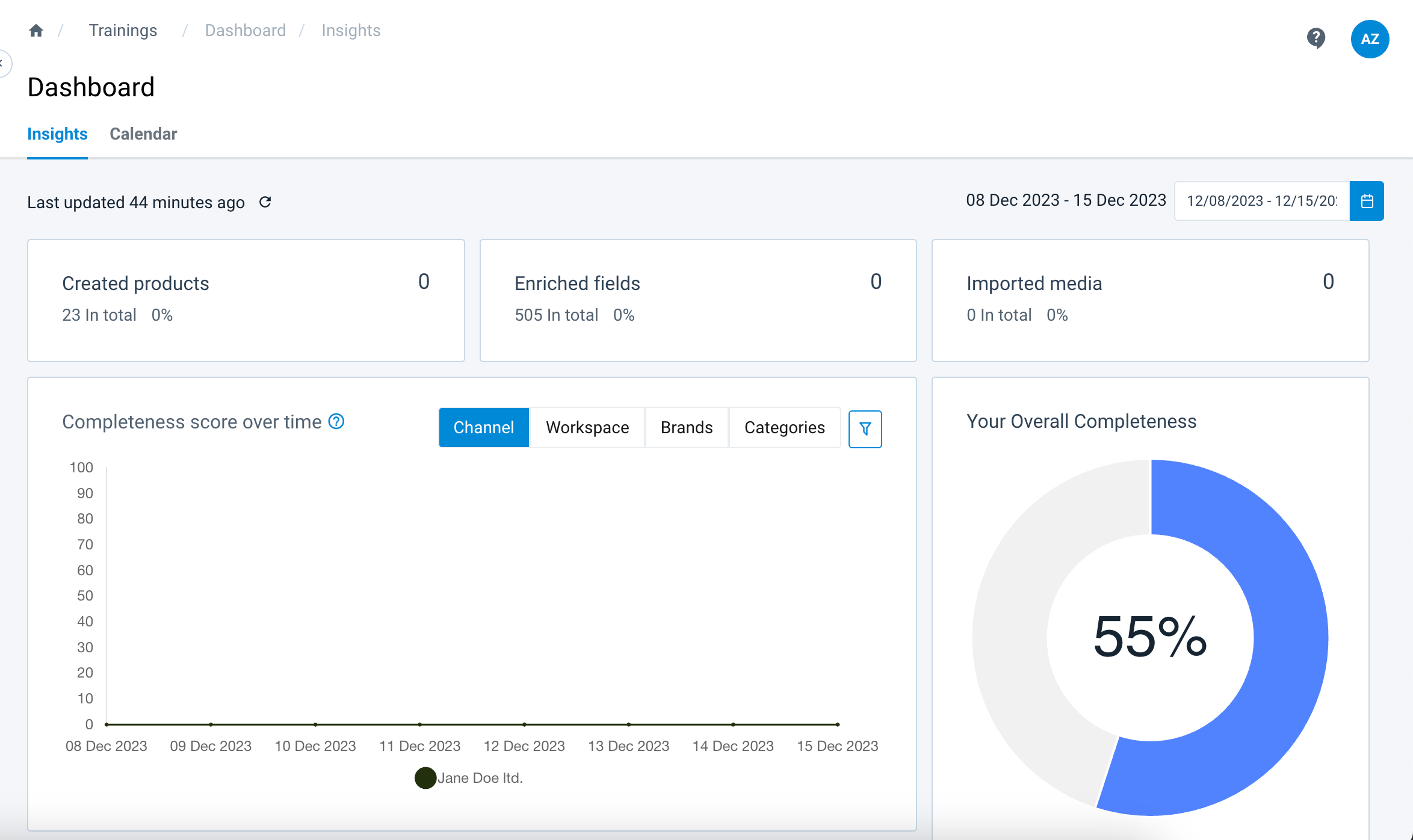This screenshot has width=1413, height=840.
Task: Select the Insights tab
Action: [x=57, y=134]
